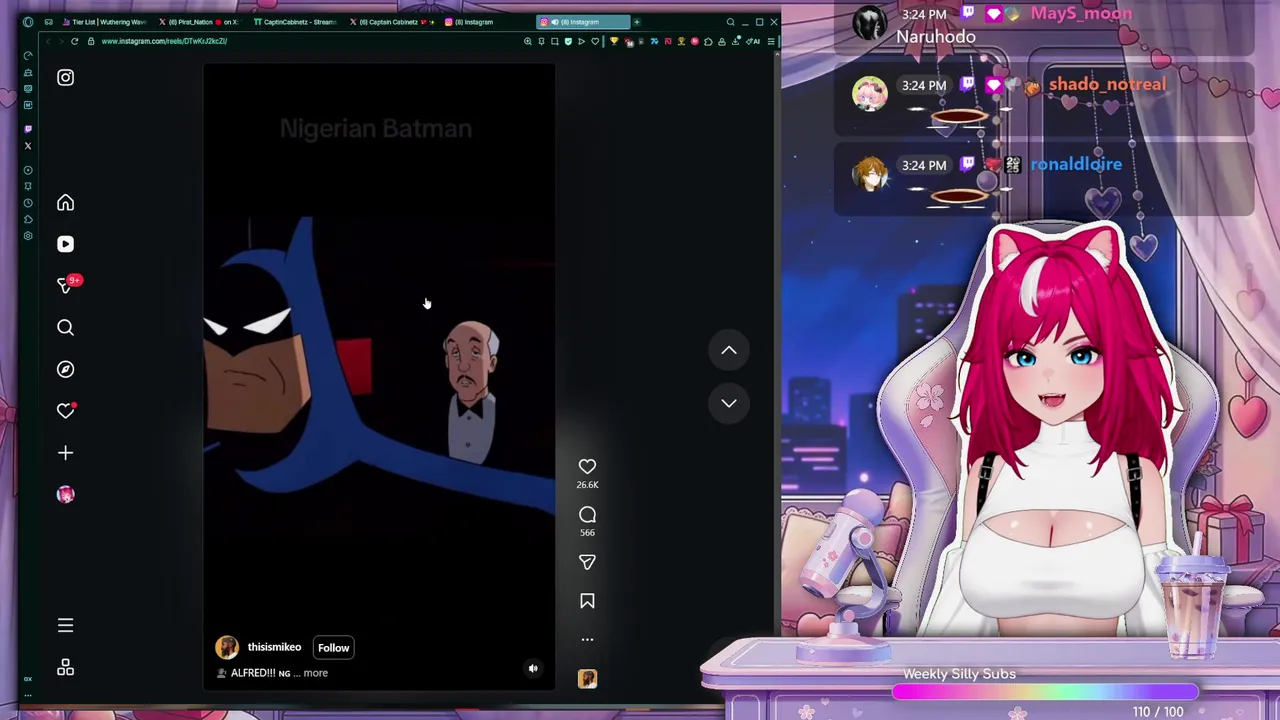Share the reel with paper plane icon

pos(587,562)
